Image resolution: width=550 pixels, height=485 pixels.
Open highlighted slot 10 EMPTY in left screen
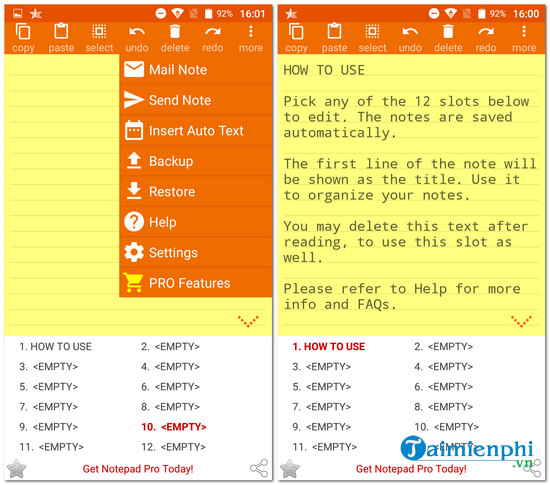pyautogui.click(x=174, y=426)
